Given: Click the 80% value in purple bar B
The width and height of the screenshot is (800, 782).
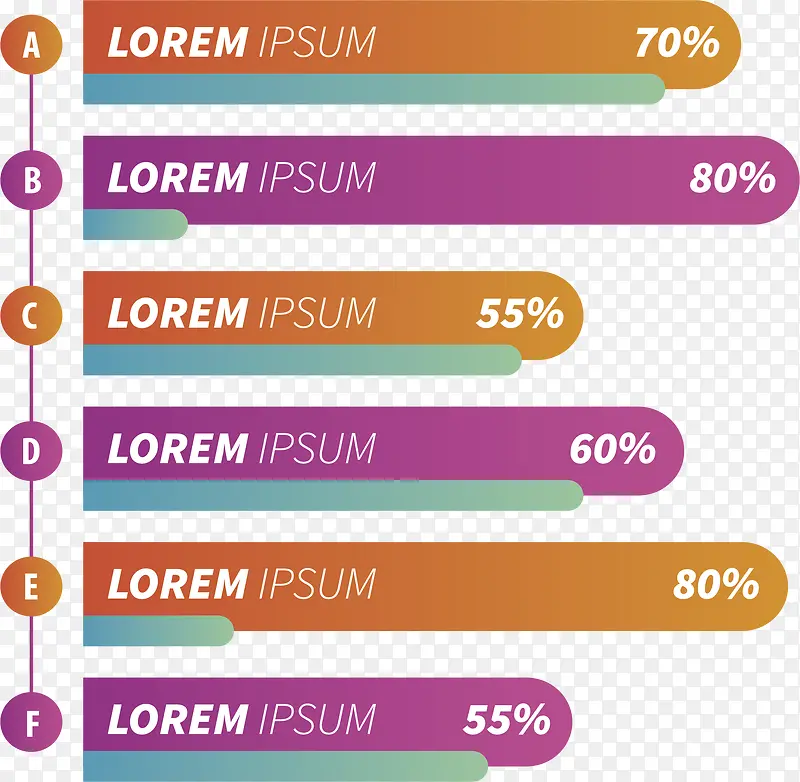Looking at the screenshot, I should click(x=733, y=178).
